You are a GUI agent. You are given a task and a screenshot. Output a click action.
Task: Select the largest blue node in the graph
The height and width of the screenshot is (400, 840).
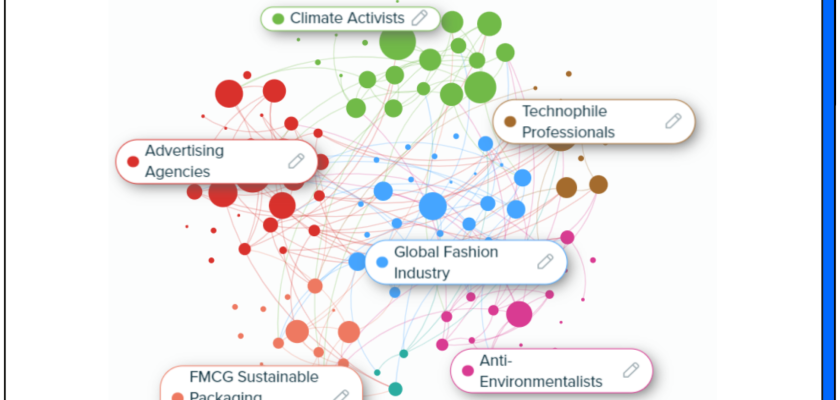click(x=432, y=206)
